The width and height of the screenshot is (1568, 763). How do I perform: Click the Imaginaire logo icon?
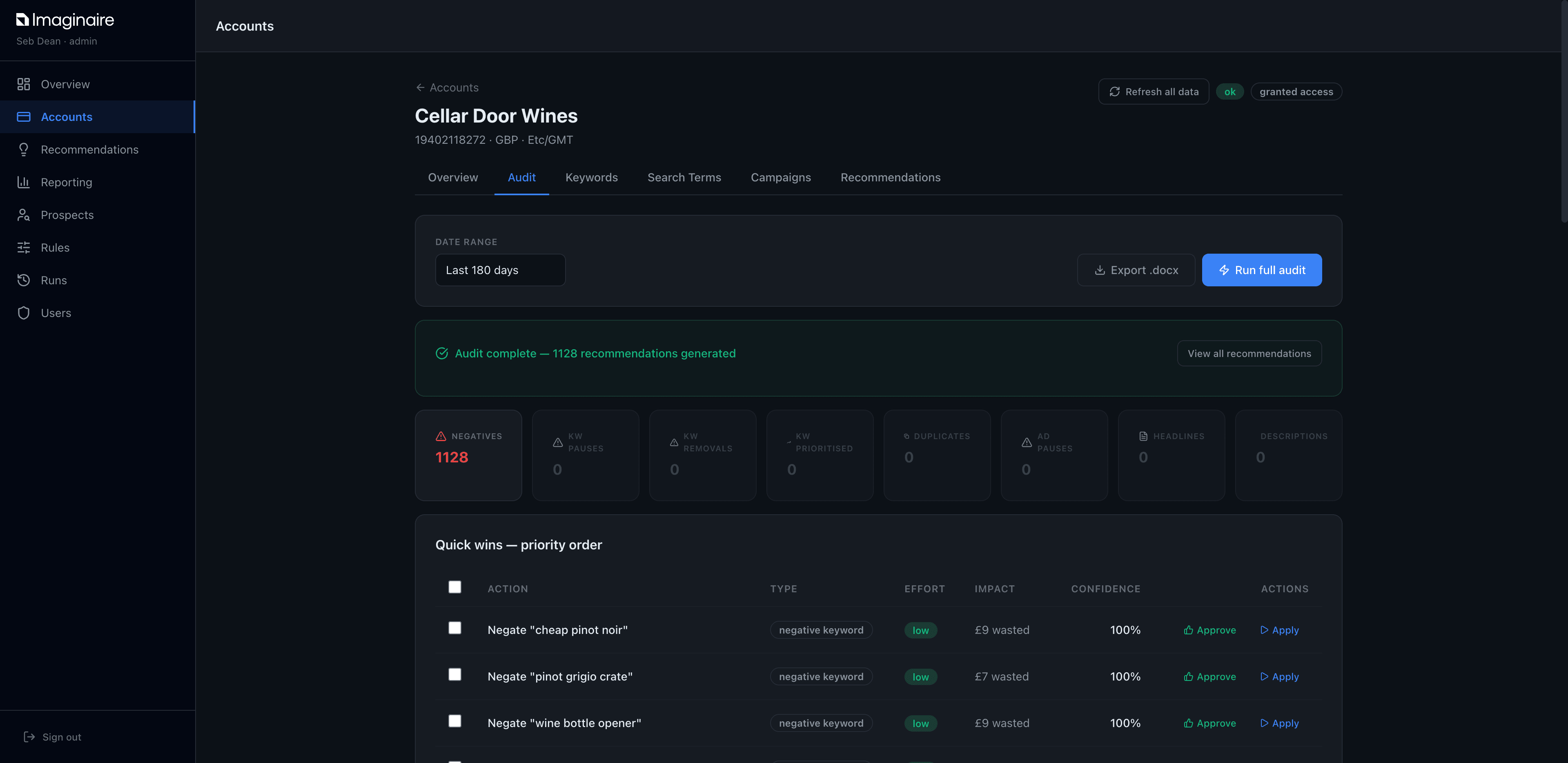pos(22,20)
